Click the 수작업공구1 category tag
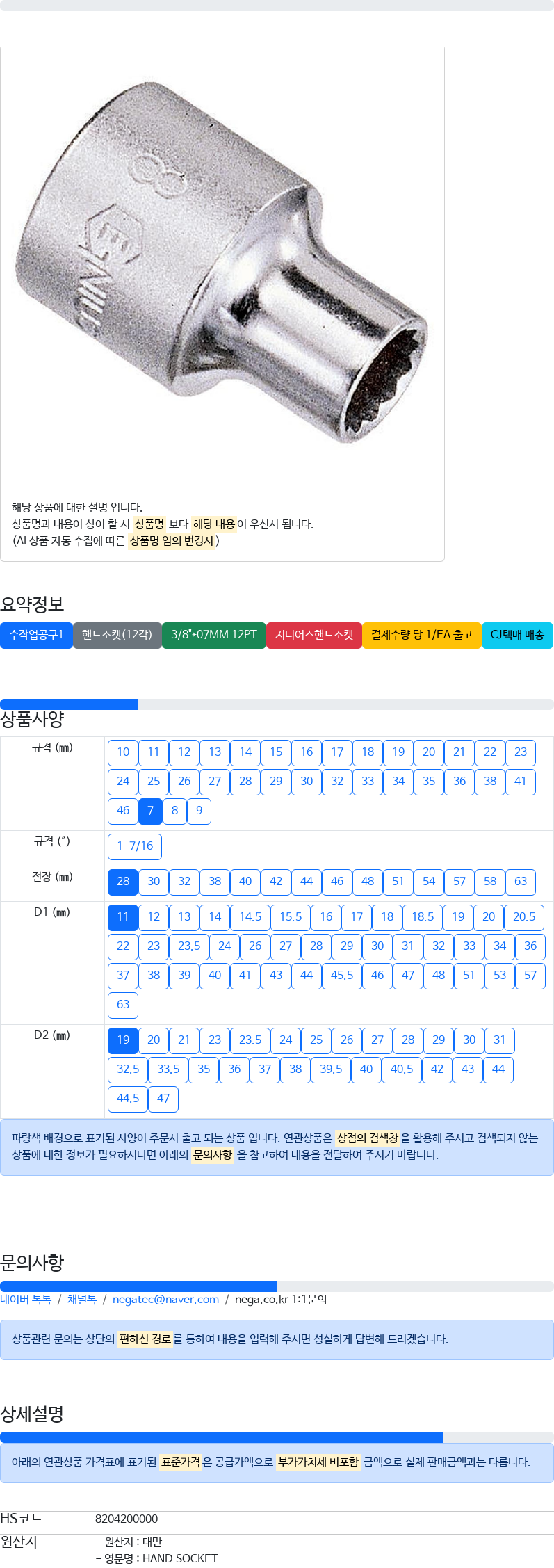554x1568 pixels. [36, 635]
